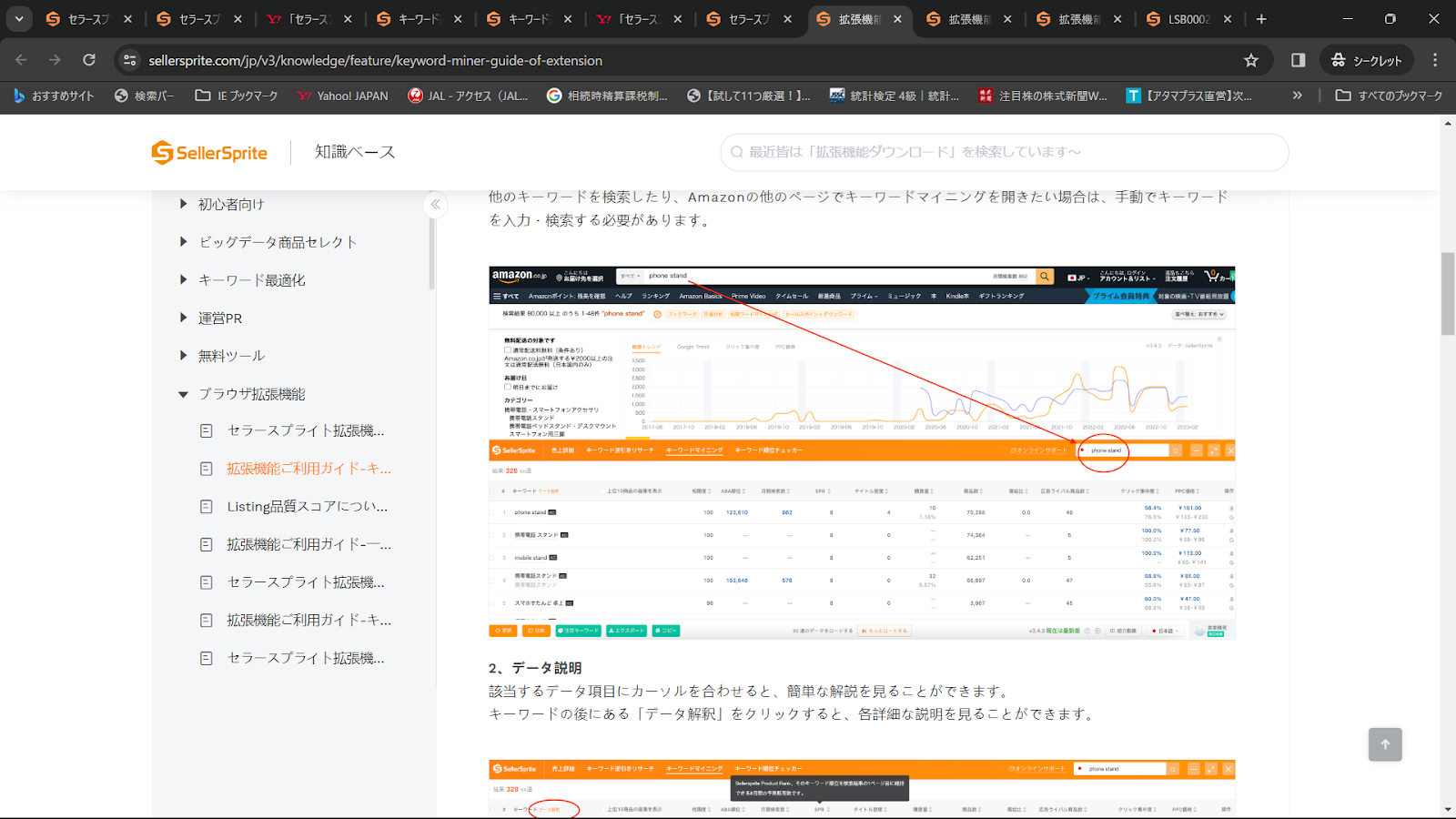Open the 検索バー bookmark
This screenshot has height=819, width=1456.
(x=144, y=96)
